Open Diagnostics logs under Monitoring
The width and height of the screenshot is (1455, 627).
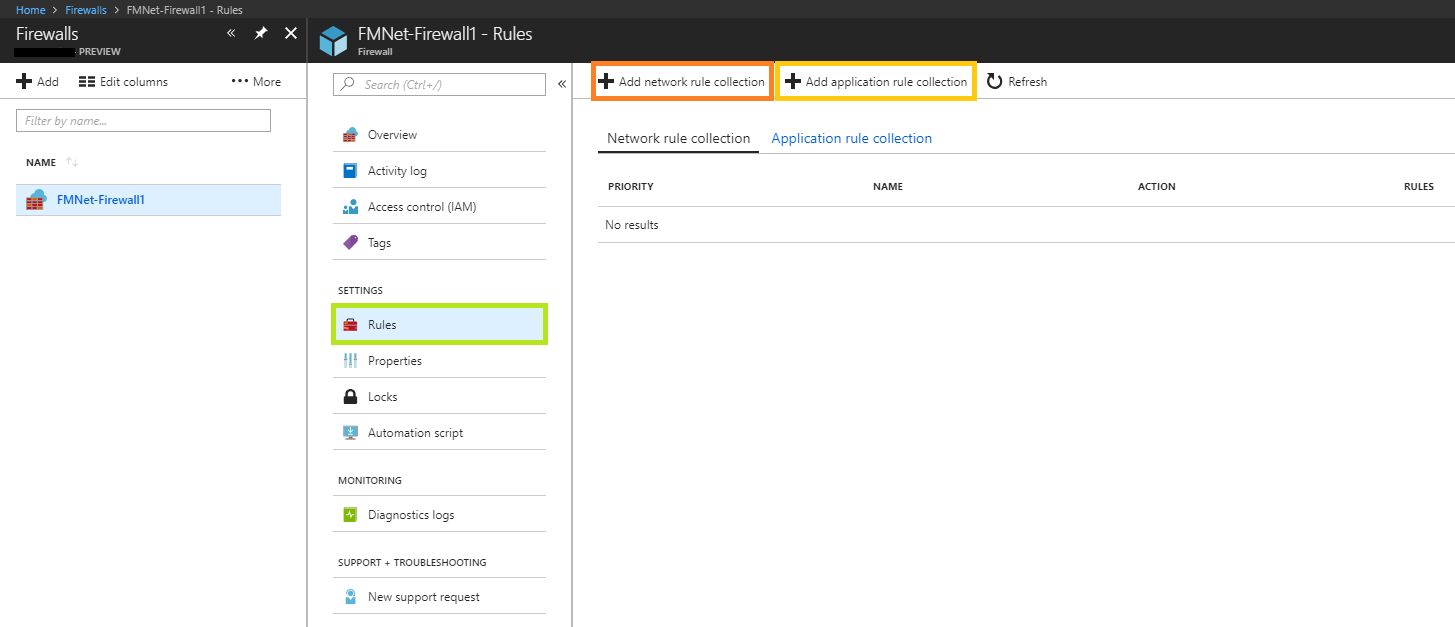click(440, 515)
